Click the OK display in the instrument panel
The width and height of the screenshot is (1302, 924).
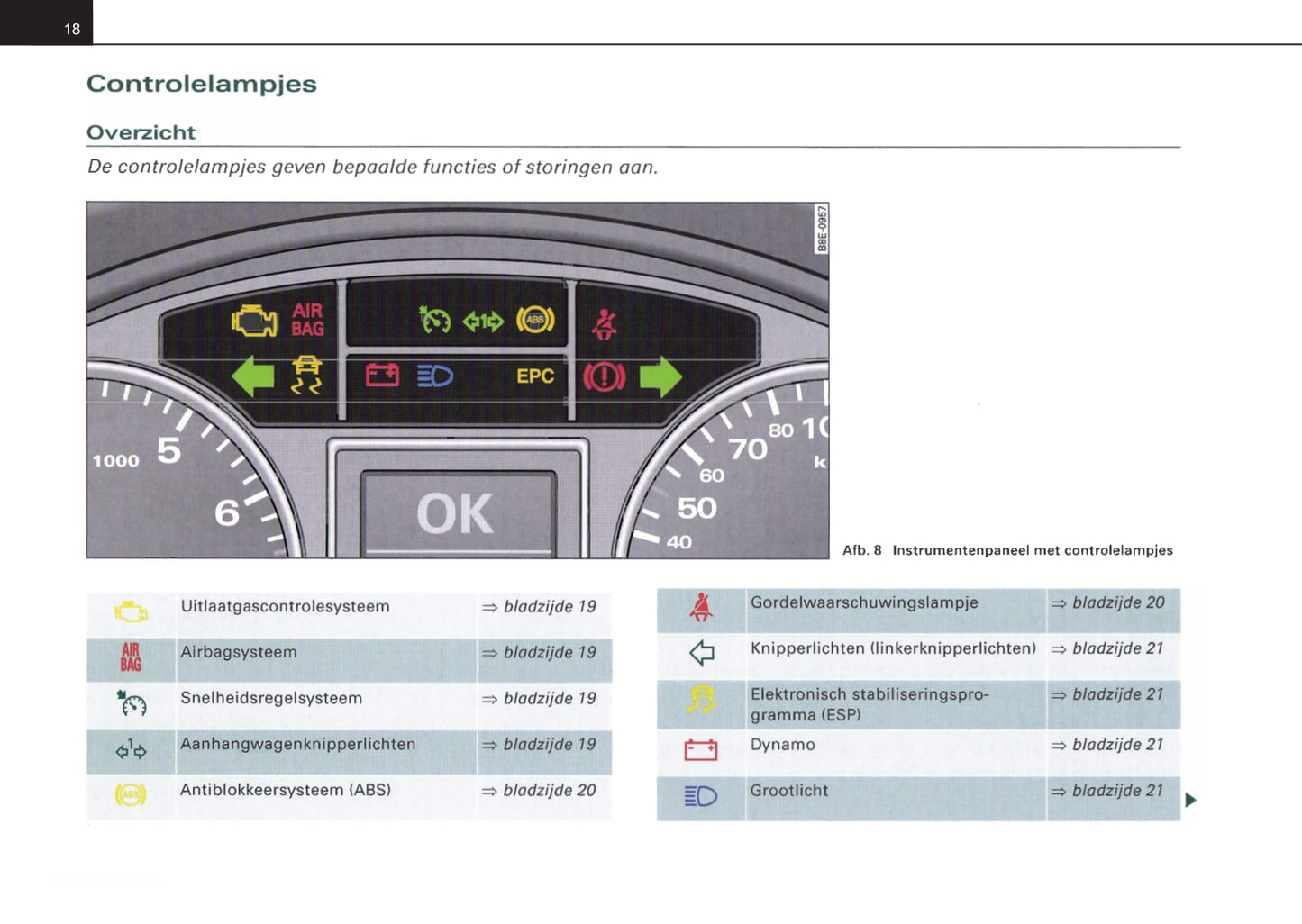point(456,513)
